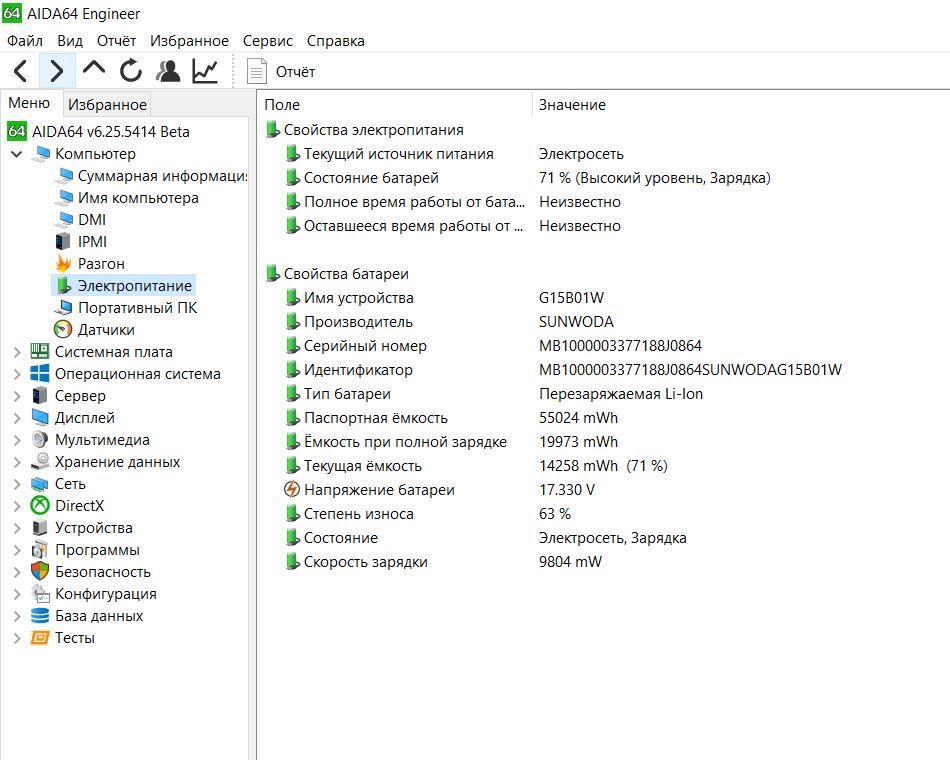The height and width of the screenshot is (760, 950).
Task: Click the network icon for Сеть
Action: 39,484
